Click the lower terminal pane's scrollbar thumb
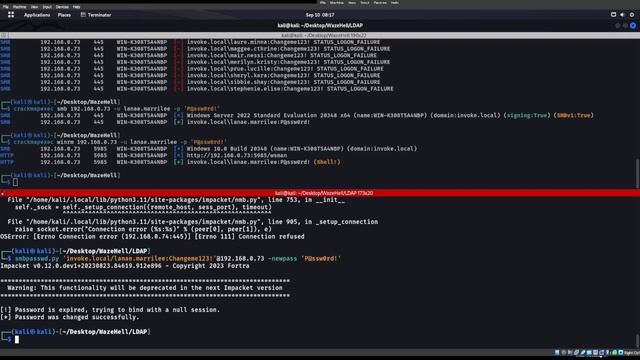640x360 pixels. tap(637, 340)
